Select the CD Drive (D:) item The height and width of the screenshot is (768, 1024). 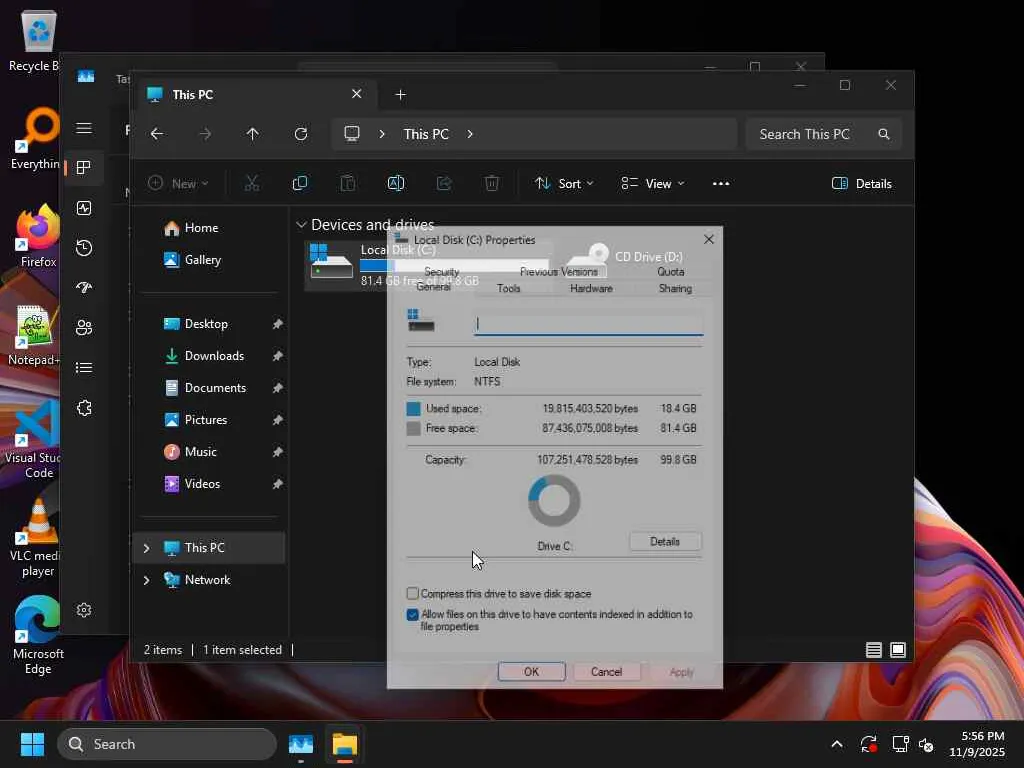pyautogui.click(x=627, y=257)
